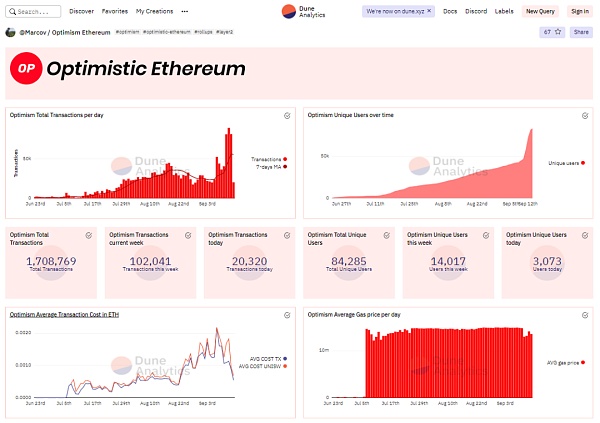This screenshot has width=600, height=423.
Task: Click the 1,708,769 total transactions value
Action: (51, 261)
